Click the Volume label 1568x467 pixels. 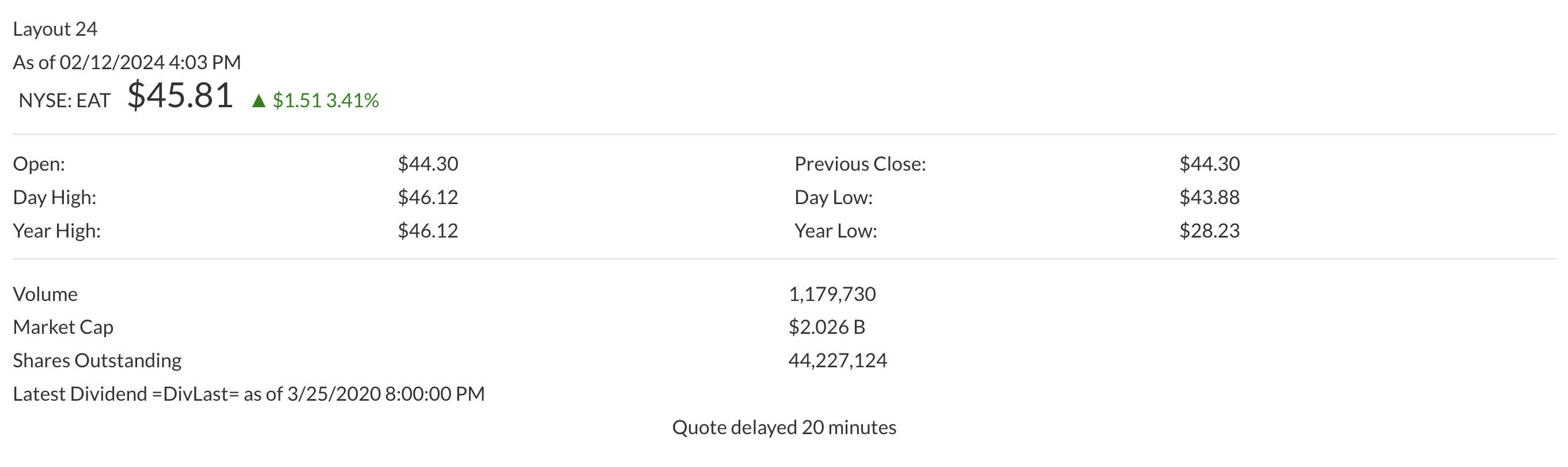[46, 294]
